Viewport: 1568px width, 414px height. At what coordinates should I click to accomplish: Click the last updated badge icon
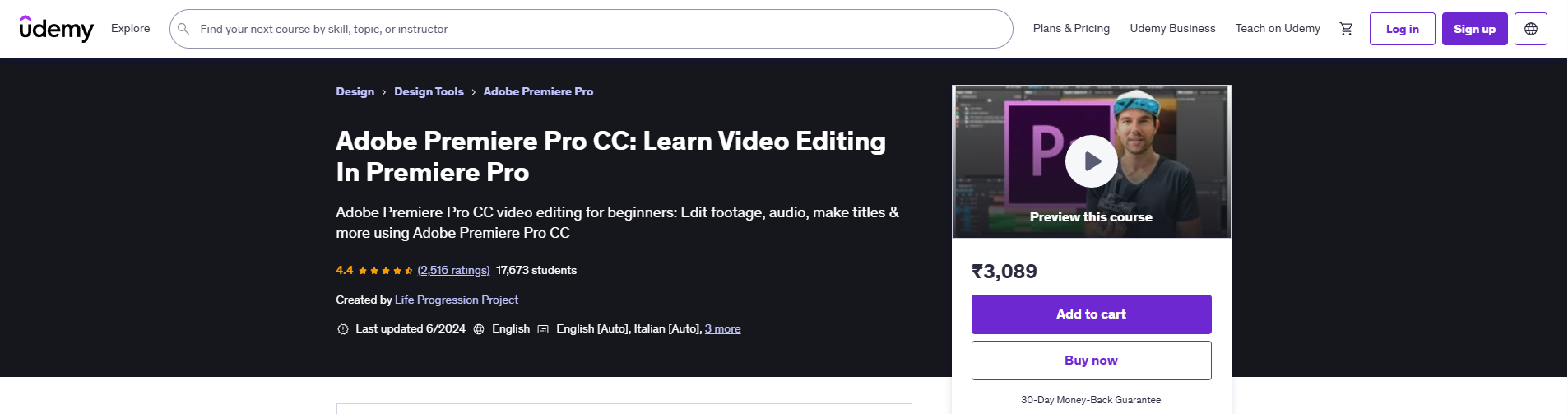pos(343,329)
